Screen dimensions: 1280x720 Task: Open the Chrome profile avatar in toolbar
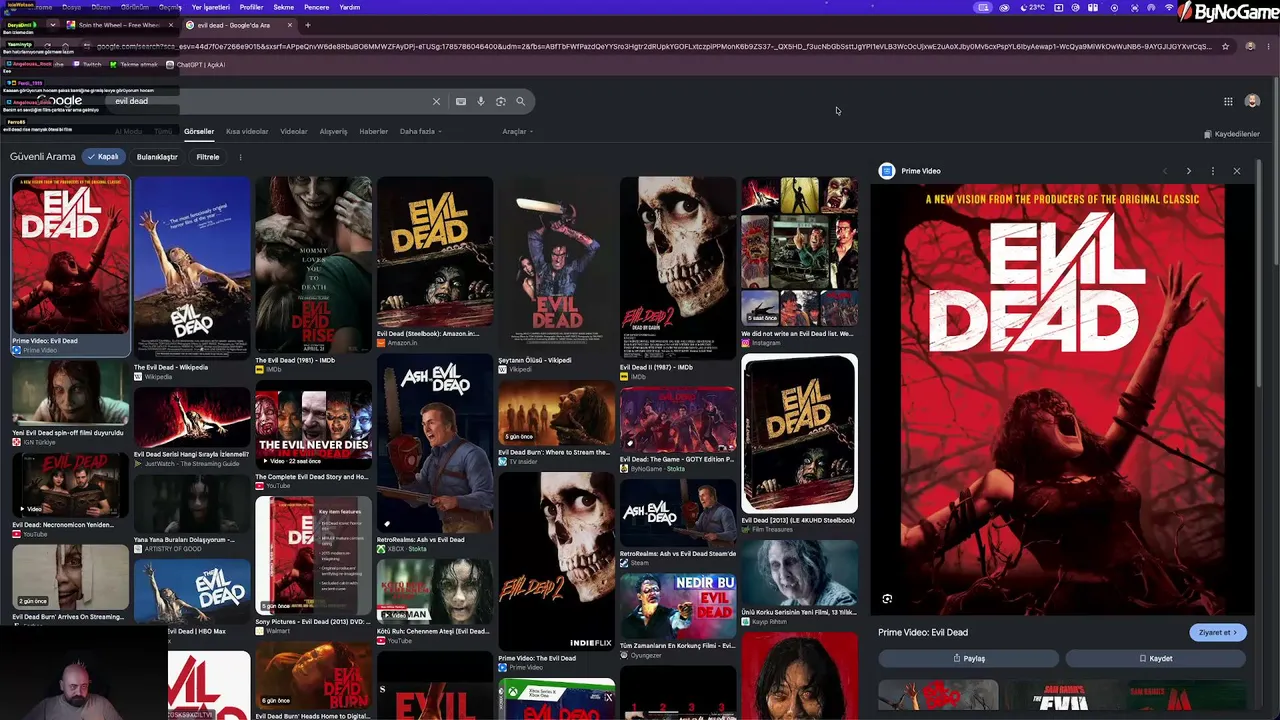tap(1250, 46)
